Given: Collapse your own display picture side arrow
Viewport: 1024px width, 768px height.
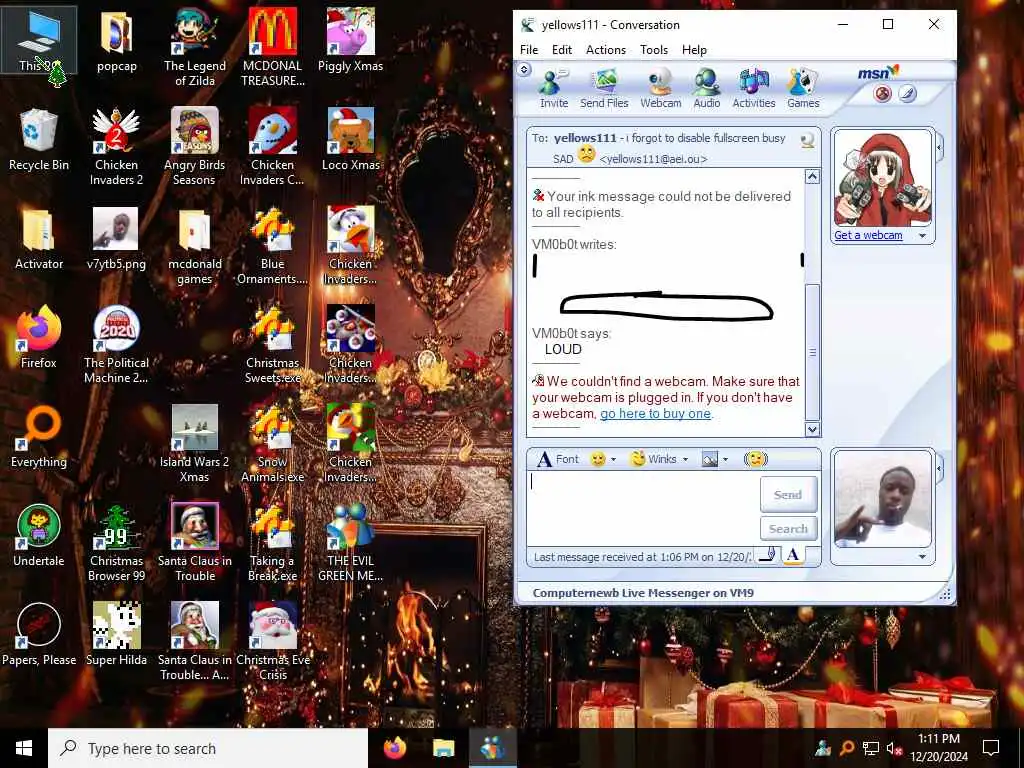Looking at the screenshot, I should pyautogui.click(x=940, y=468).
